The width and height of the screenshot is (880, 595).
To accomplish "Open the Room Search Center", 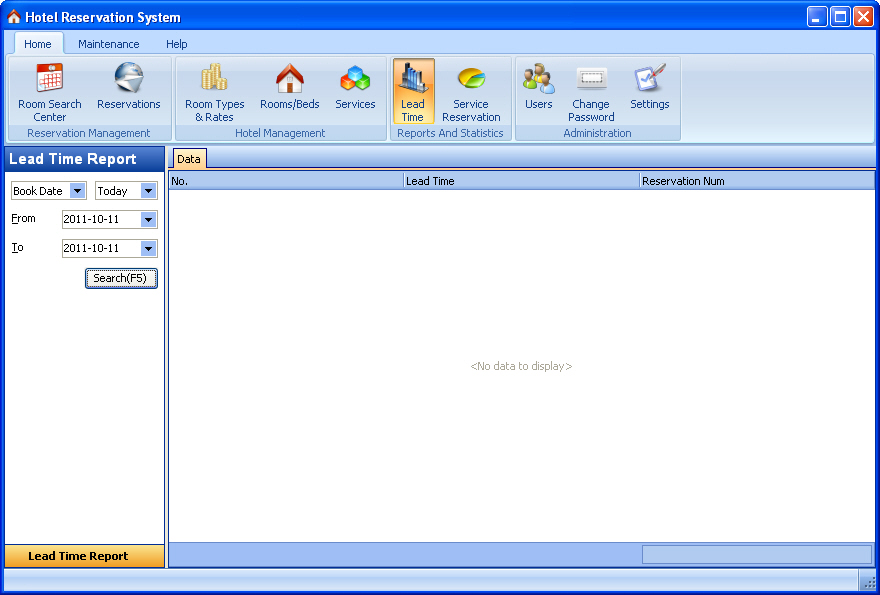I will [50, 91].
